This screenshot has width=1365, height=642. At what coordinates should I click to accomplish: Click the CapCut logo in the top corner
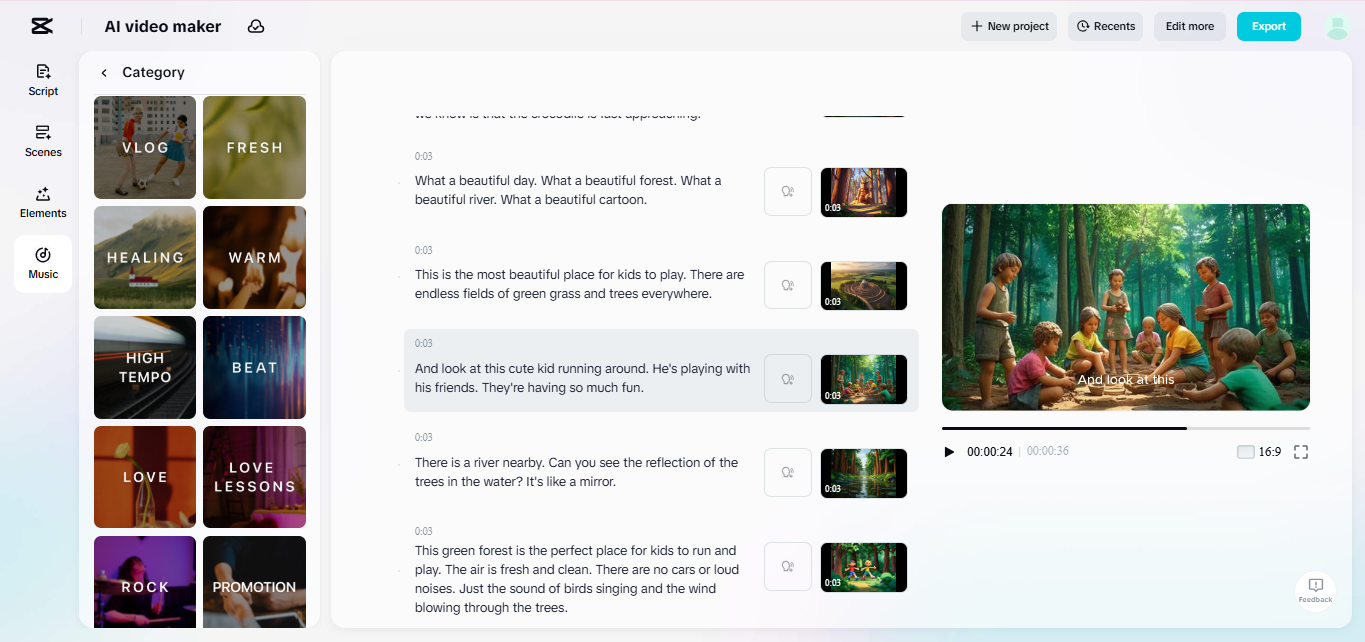click(x=41, y=25)
